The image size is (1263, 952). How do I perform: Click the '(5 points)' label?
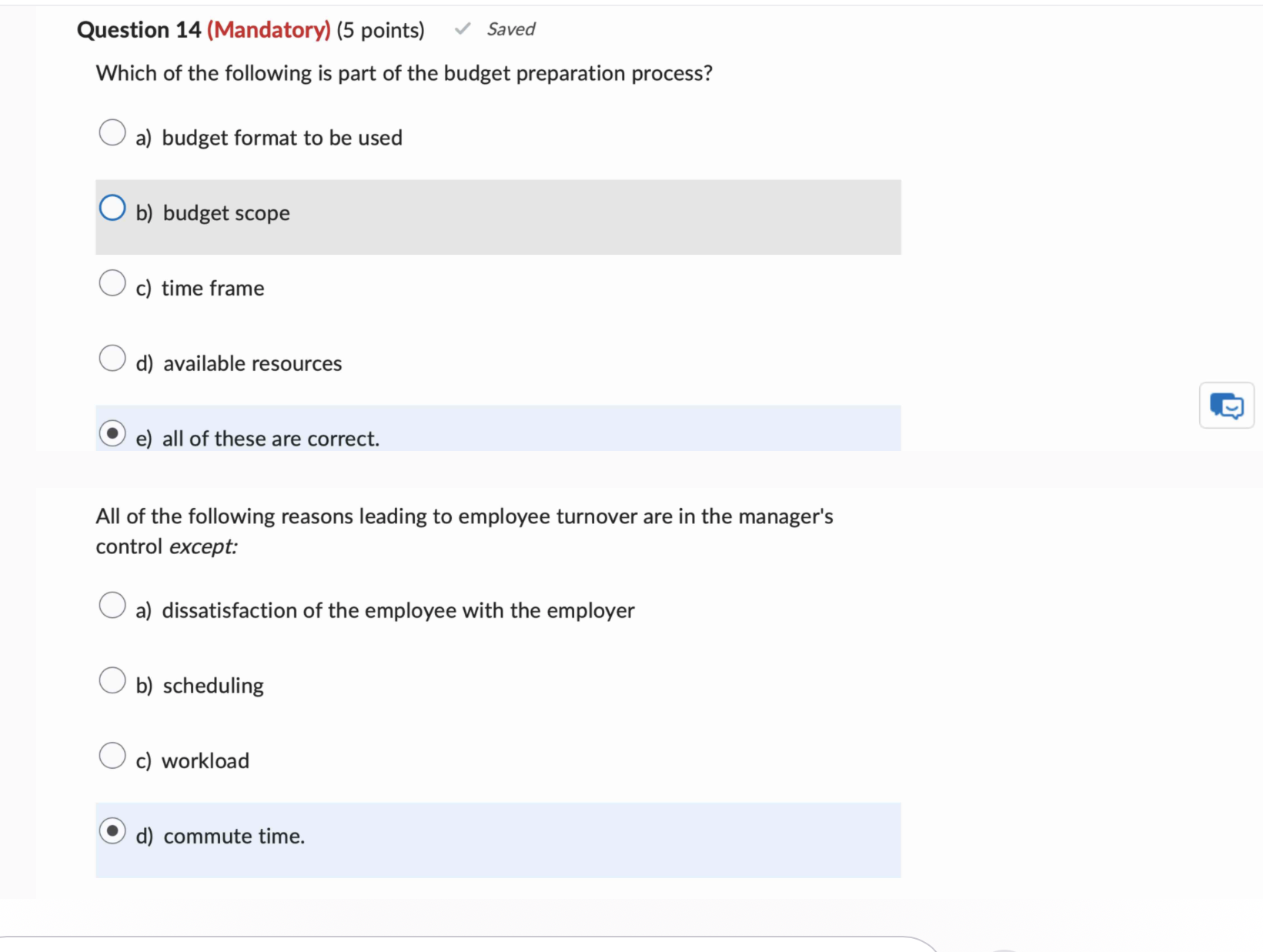click(x=379, y=29)
